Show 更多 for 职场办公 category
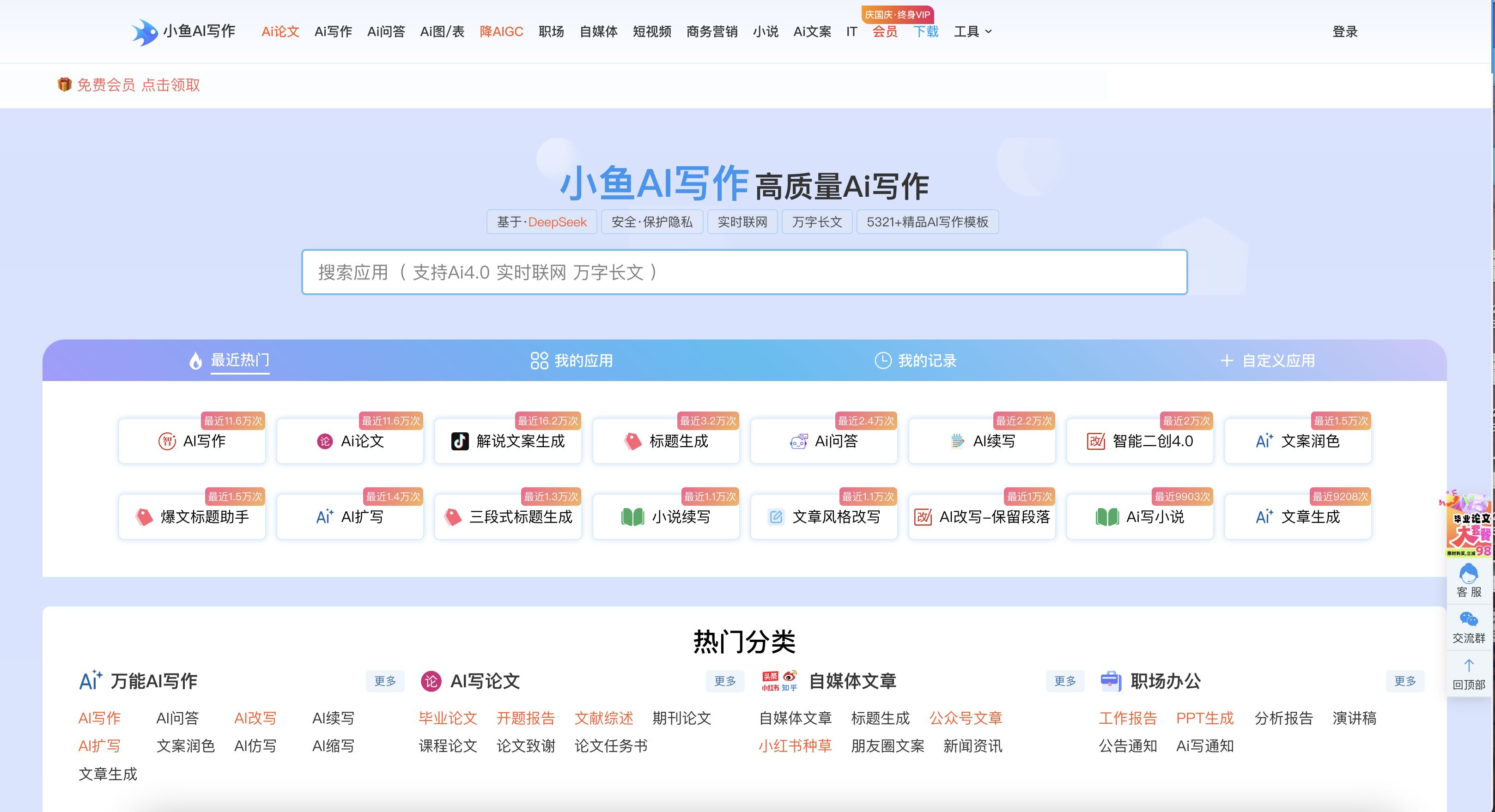This screenshot has width=1495, height=812. (x=1405, y=681)
